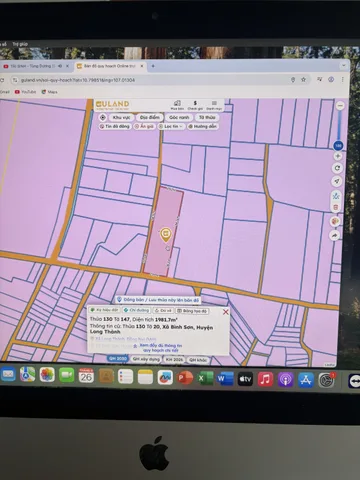Click the measure distance tool icon
360x480 pixels.
click(336, 196)
